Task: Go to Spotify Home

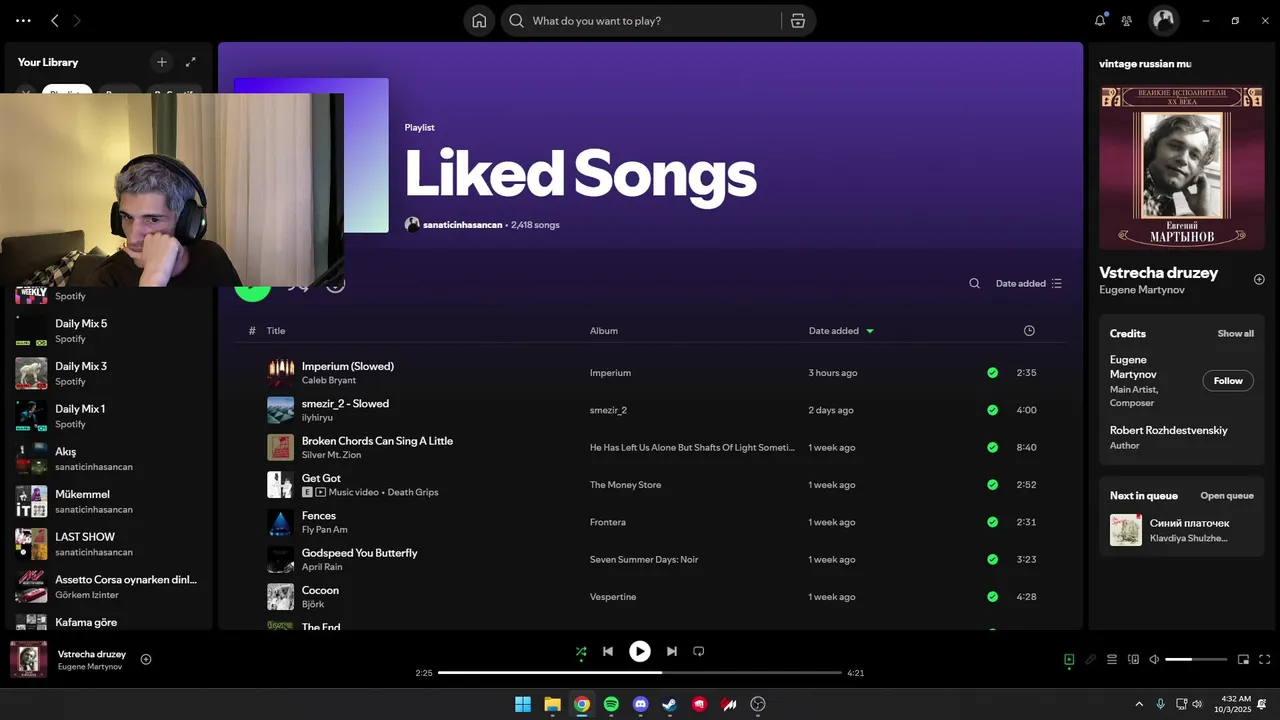Action: 479,20
